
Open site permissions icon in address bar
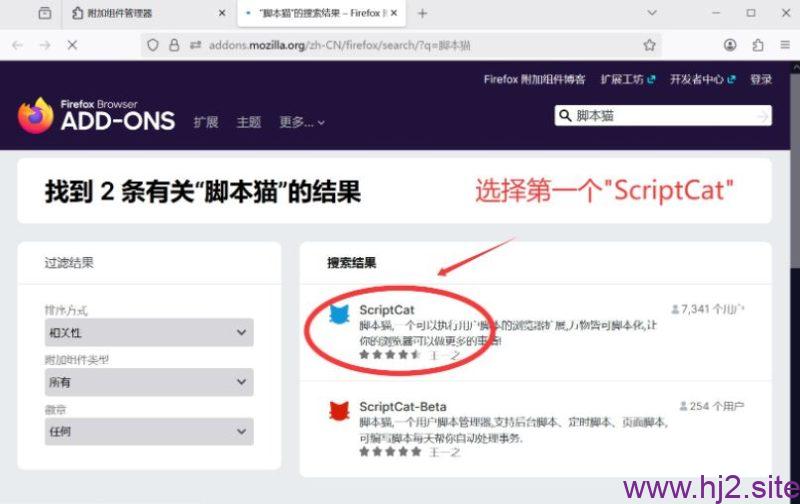pos(195,45)
